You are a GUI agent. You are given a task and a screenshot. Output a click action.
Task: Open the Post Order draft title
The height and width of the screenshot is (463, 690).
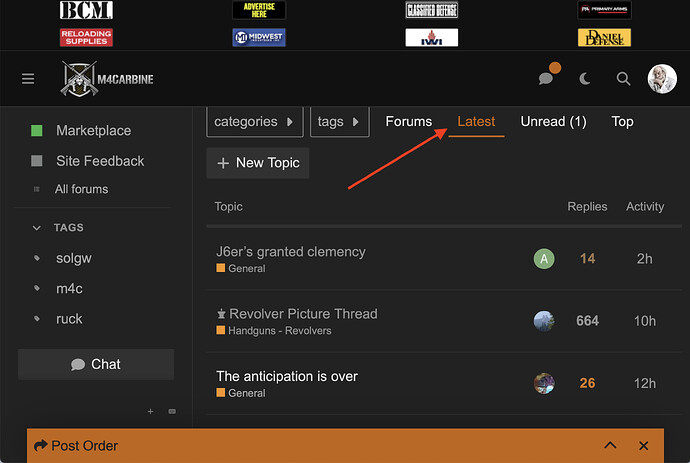[84, 446]
